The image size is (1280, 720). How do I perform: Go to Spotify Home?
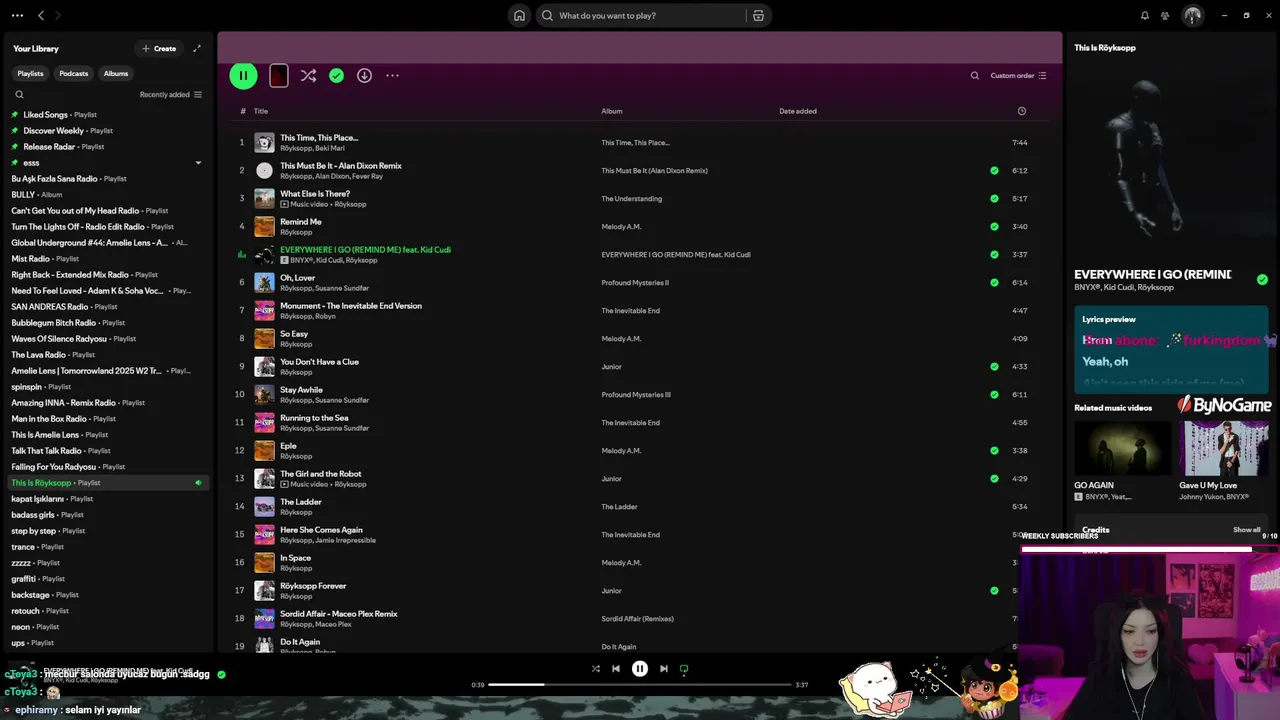click(x=519, y=15)
